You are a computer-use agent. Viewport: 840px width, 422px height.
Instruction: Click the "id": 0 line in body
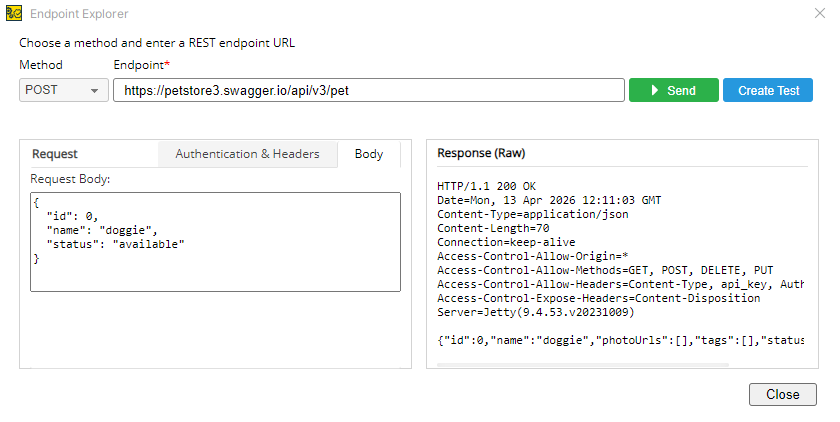[x=72, y=216]
